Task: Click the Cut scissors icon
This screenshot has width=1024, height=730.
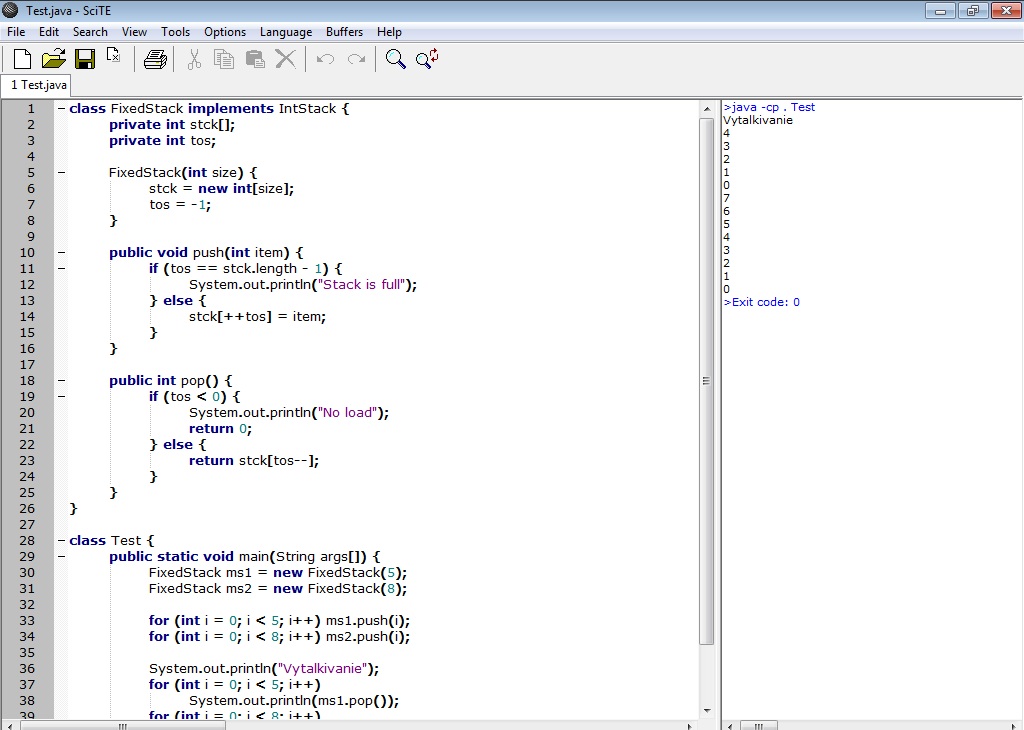Action: pyautogui.click(x=194, y=59)
